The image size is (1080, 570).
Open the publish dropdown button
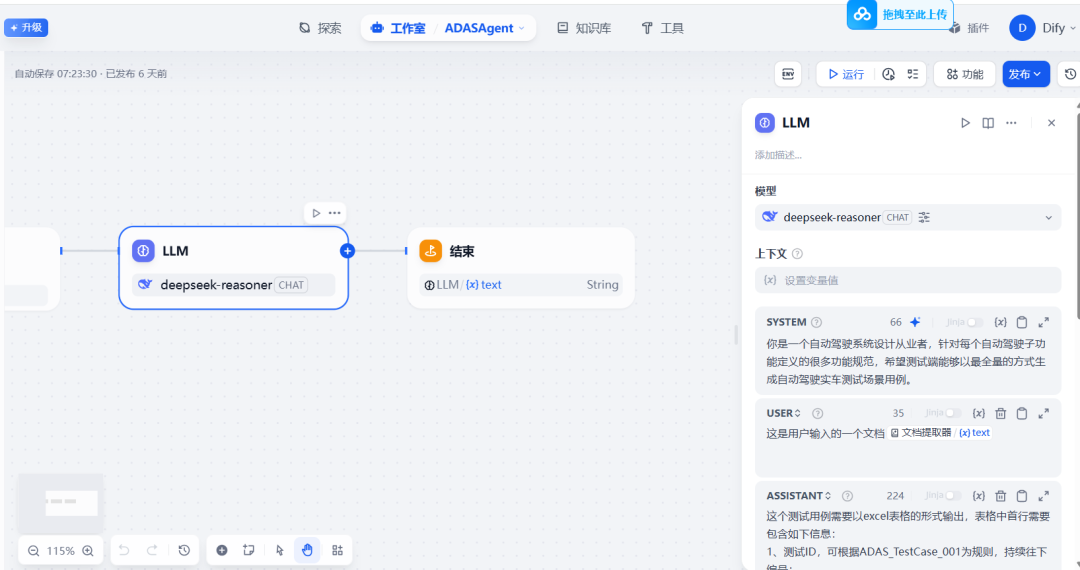point(1026,74)
